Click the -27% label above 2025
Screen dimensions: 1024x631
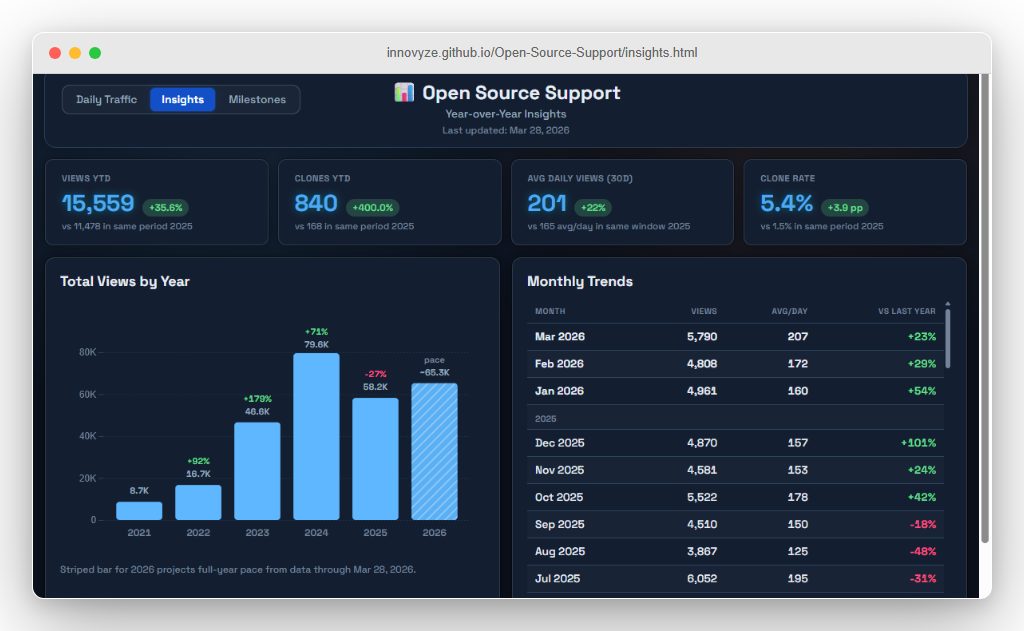pyautogui.click(x=376, y=374)
